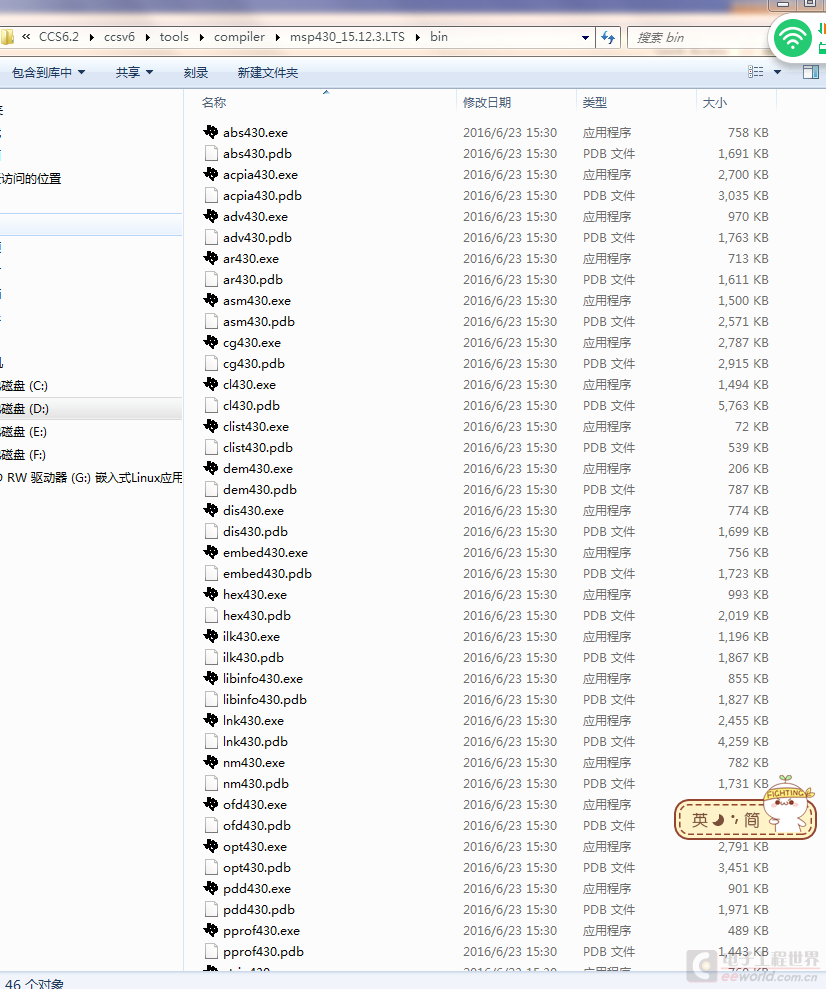Open the 共享 toolbar menu
This screenshot has width=826, height=989.
pyautogui.click(x=134, y=73)
